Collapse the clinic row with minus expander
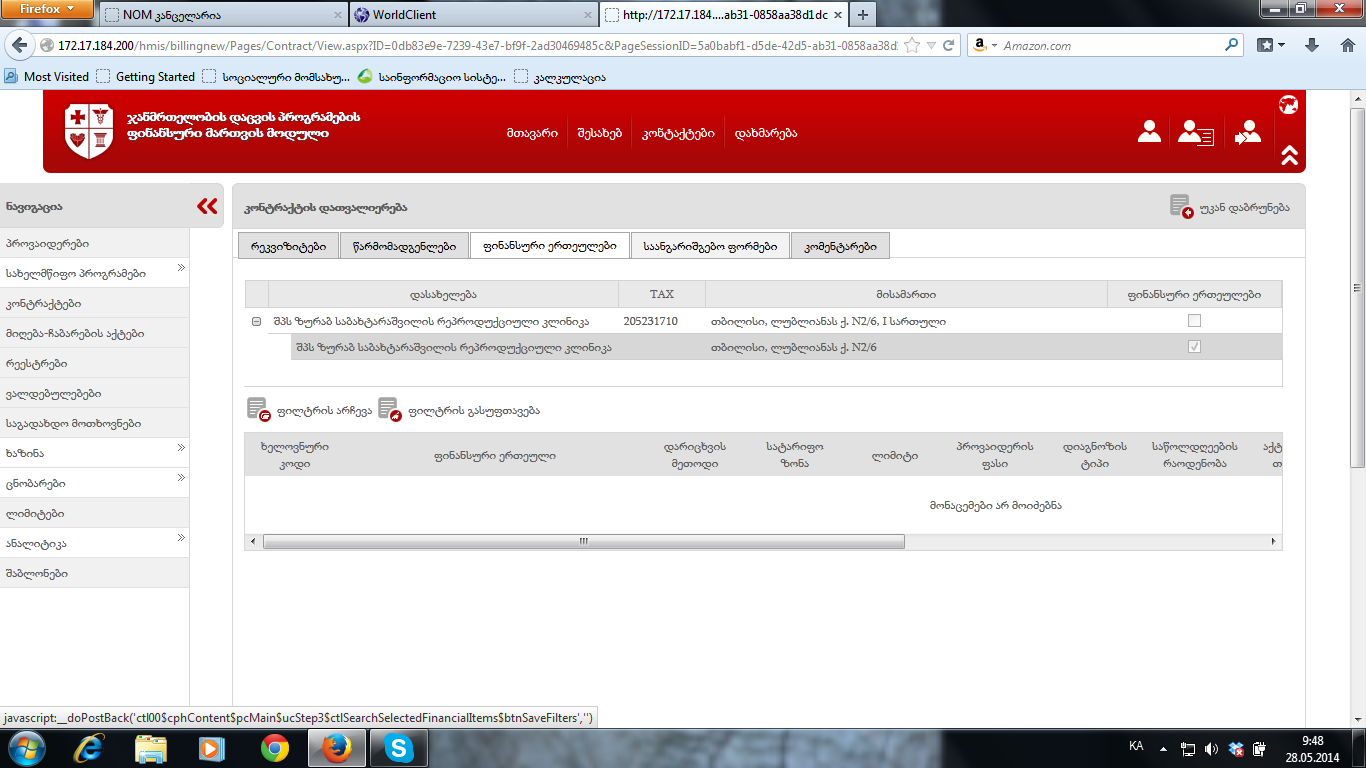Viewport: 1366px width, 768px height. (x=257, y=322)
